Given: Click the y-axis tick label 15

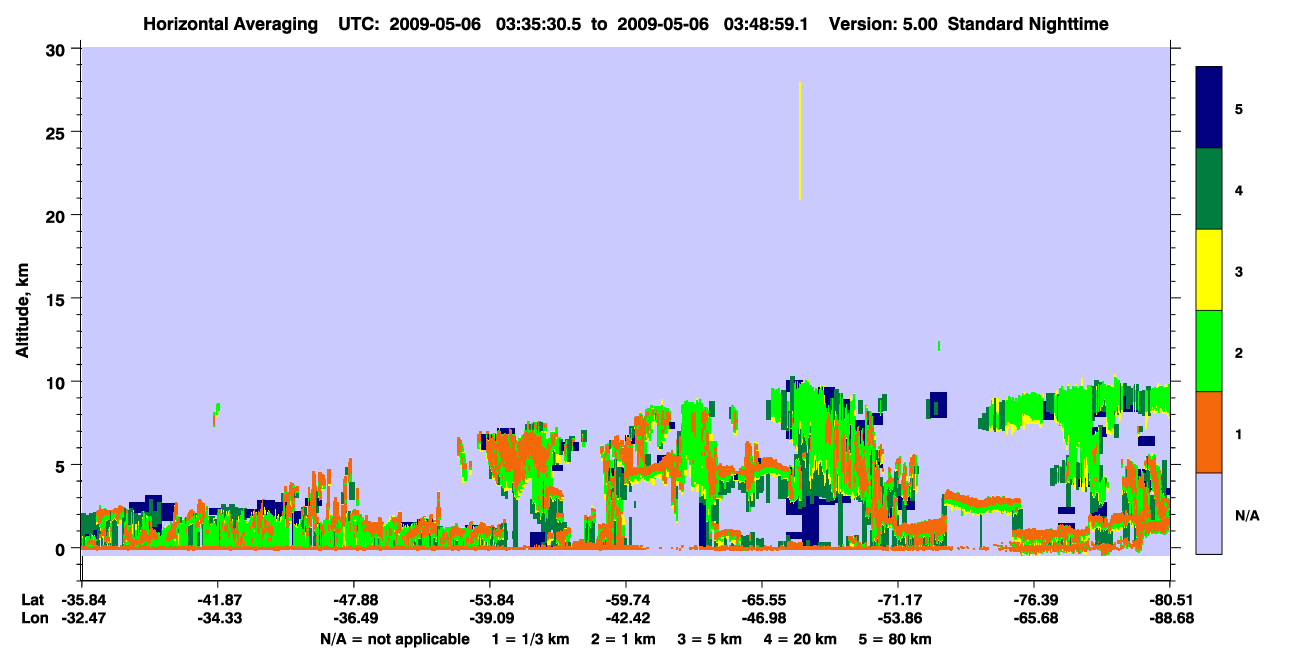Looking at the screenshot, I should (x=57, y=299).
